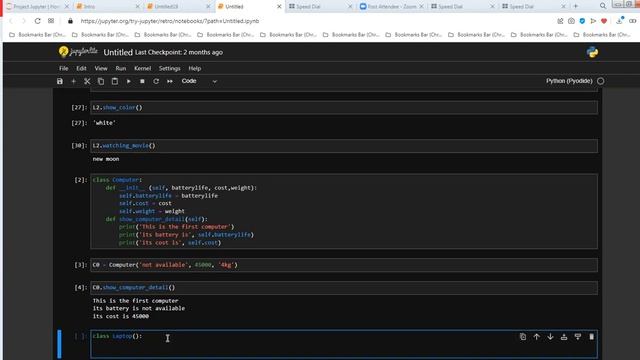The image size is (640, 360).
Task: Switch to the Intro browser tab
Action: [107, 7]
